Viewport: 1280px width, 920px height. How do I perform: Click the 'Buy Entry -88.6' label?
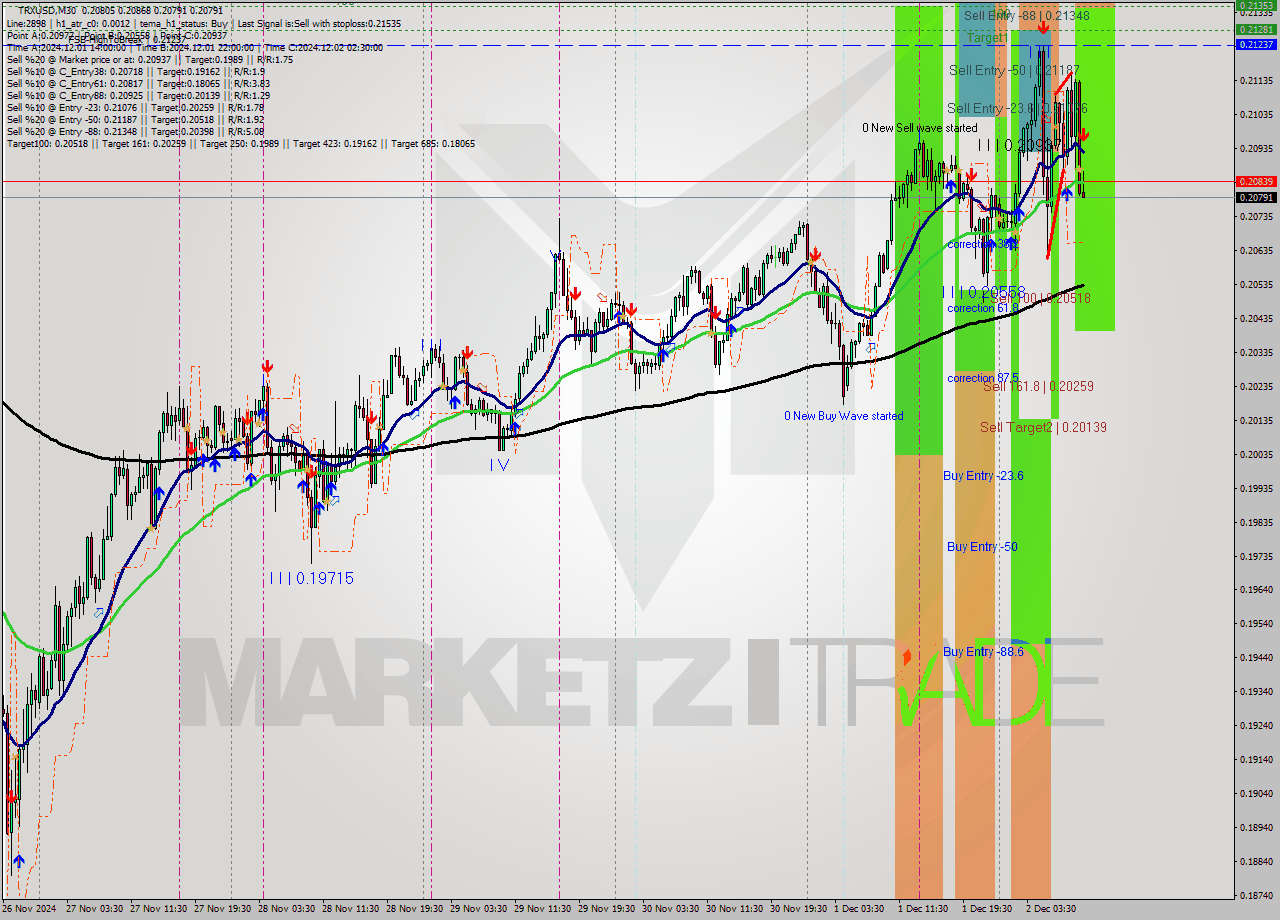[983, 652]
